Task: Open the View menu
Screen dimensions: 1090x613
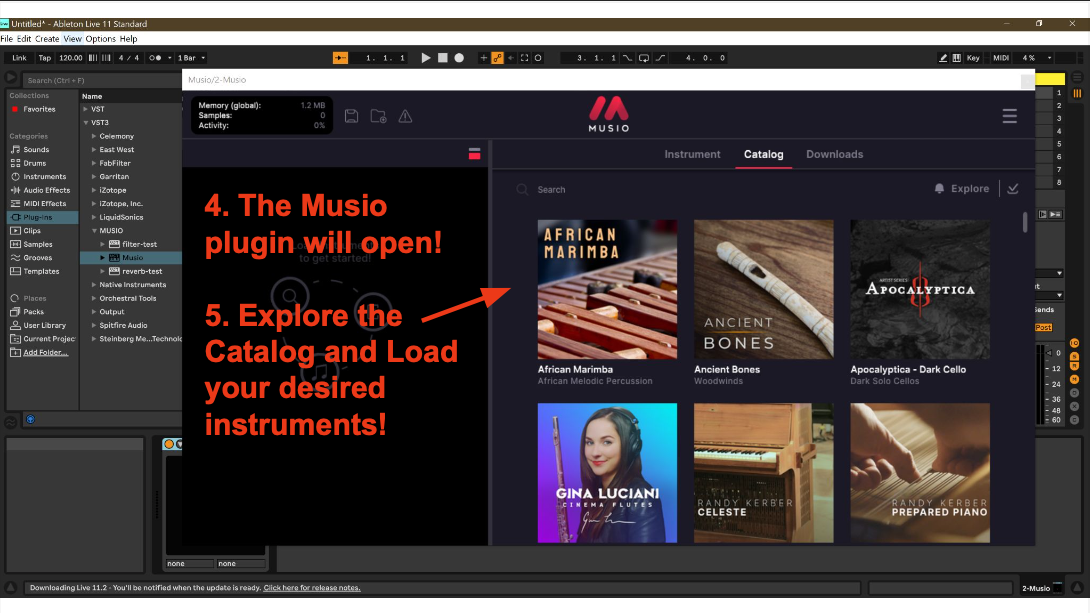Action: (72, 39)
